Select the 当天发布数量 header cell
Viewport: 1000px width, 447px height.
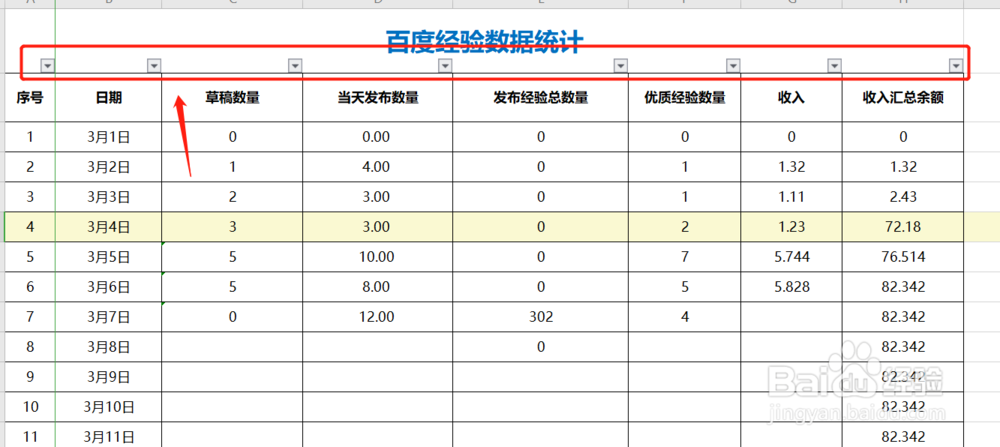[x=378, y=98]
